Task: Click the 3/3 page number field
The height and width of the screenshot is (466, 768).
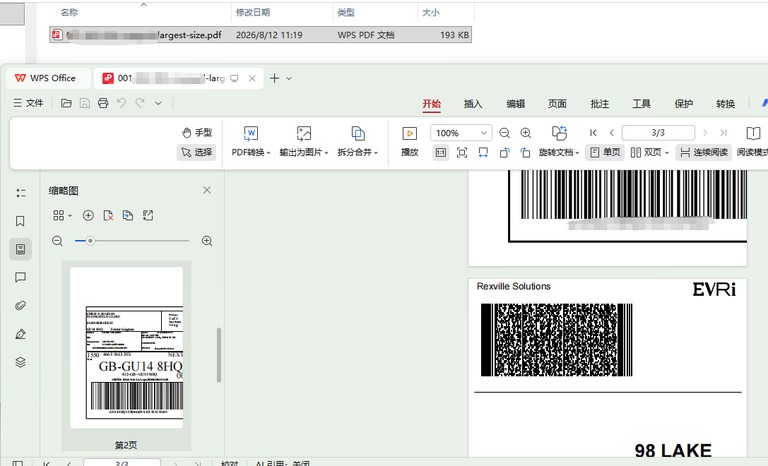Action: point(658,133)
